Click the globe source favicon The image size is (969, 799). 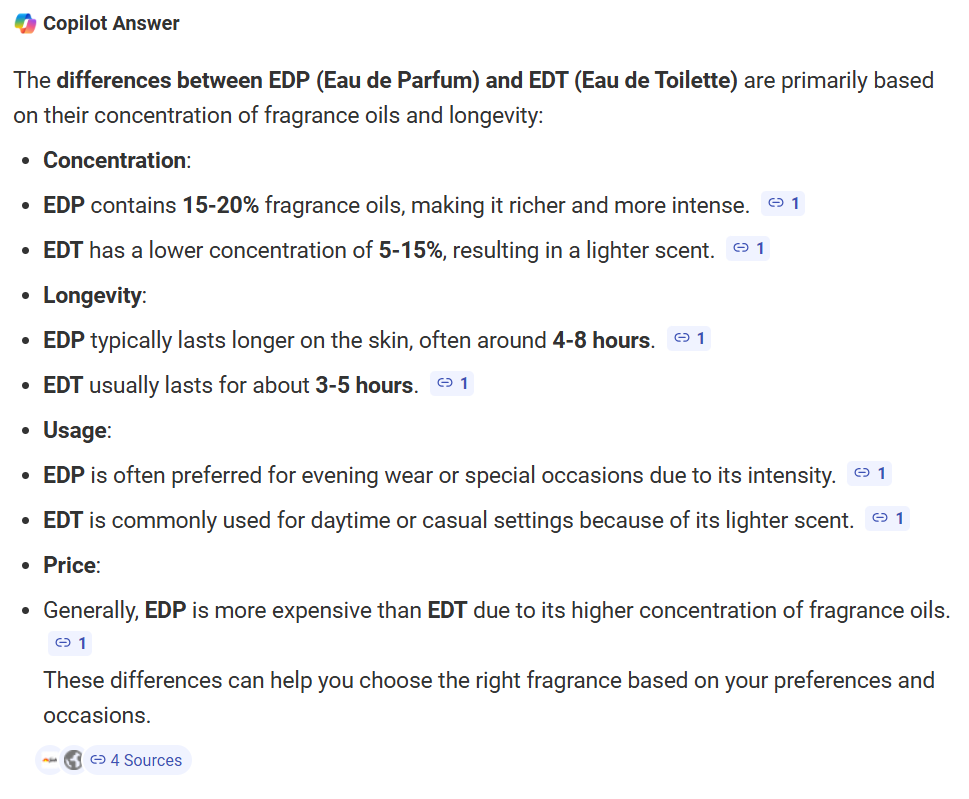tap(73, 760)
